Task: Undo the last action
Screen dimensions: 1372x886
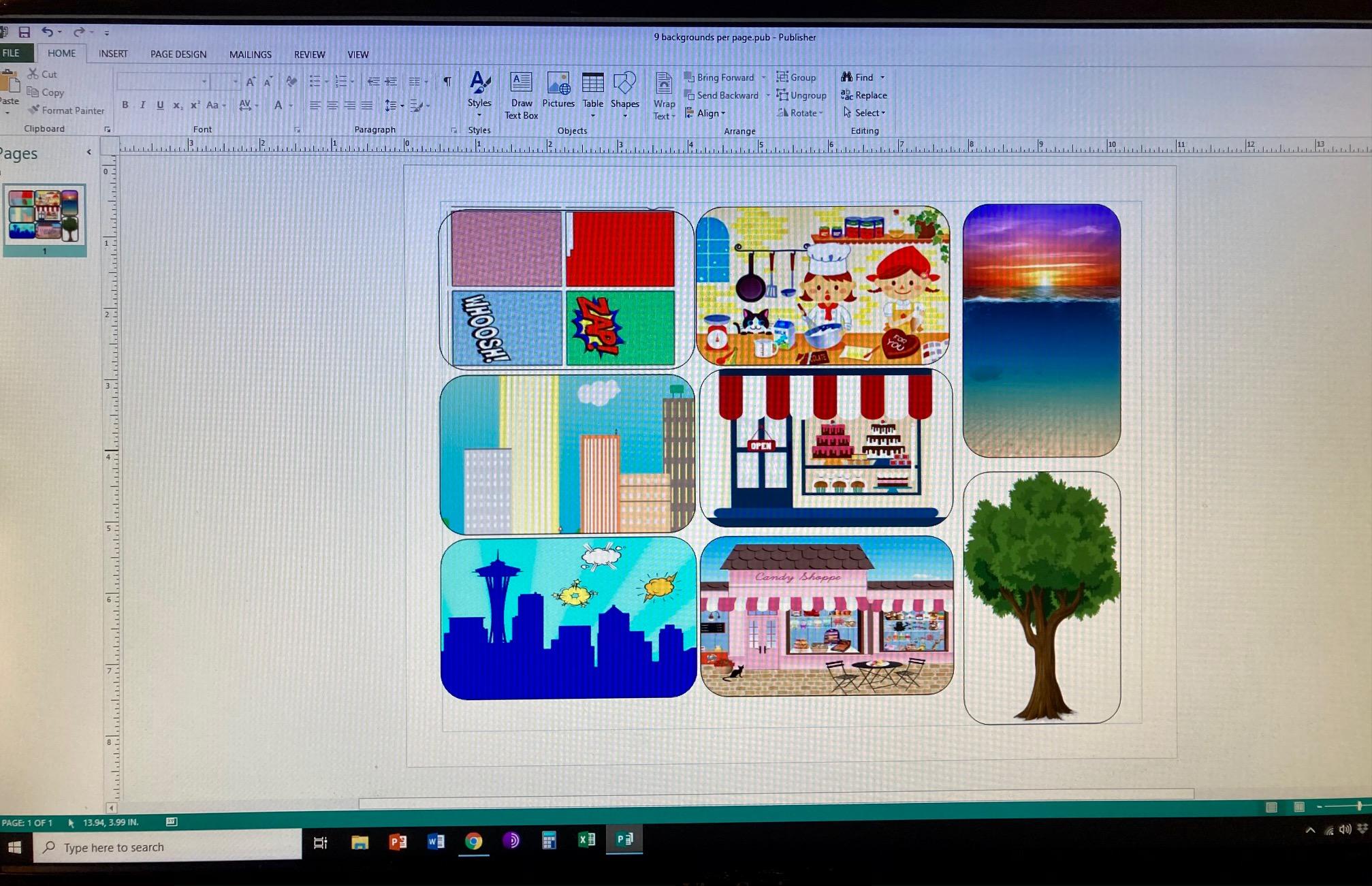Action: [47, 31]
